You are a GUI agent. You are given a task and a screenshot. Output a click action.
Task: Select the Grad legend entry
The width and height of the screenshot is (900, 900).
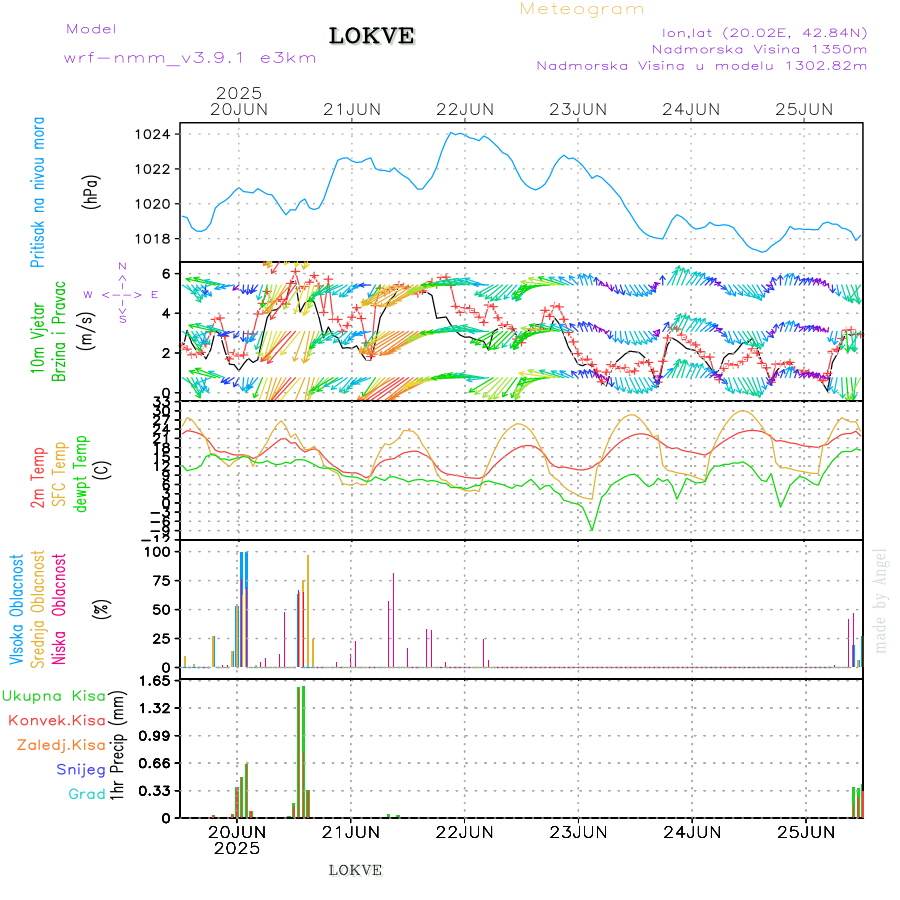(86, 794)
